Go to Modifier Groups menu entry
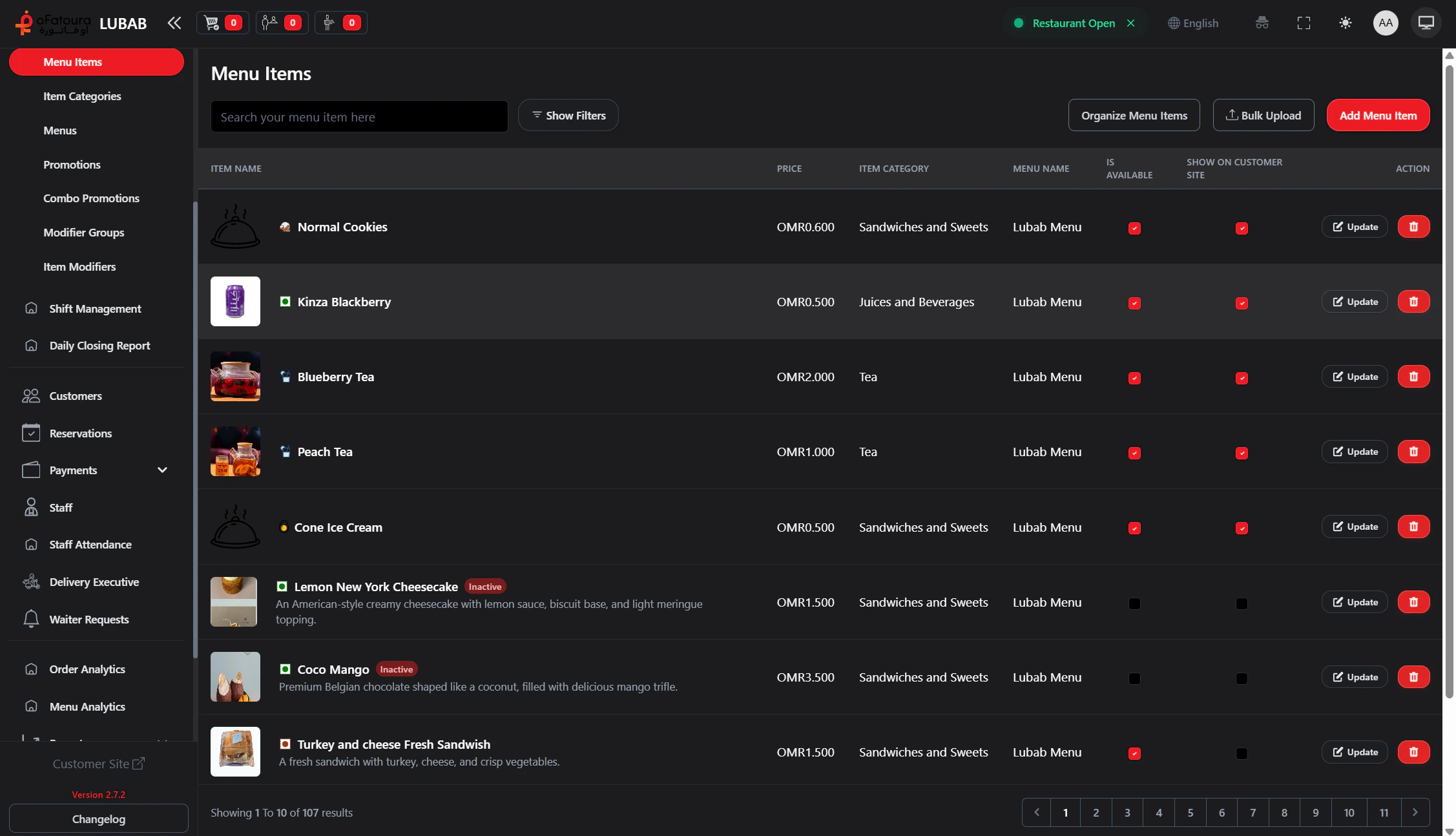This screenshot has height=836, width=1456. [x=83, y=233]
